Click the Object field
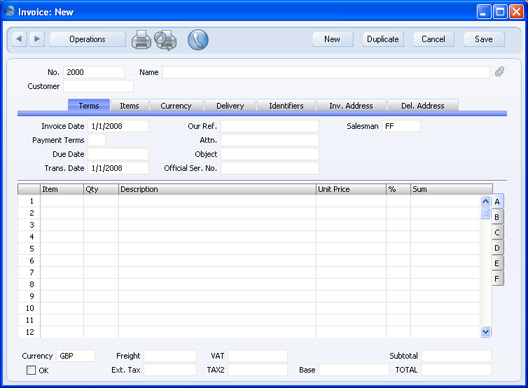This screenshot has height=388, width=528. point(270,154)
